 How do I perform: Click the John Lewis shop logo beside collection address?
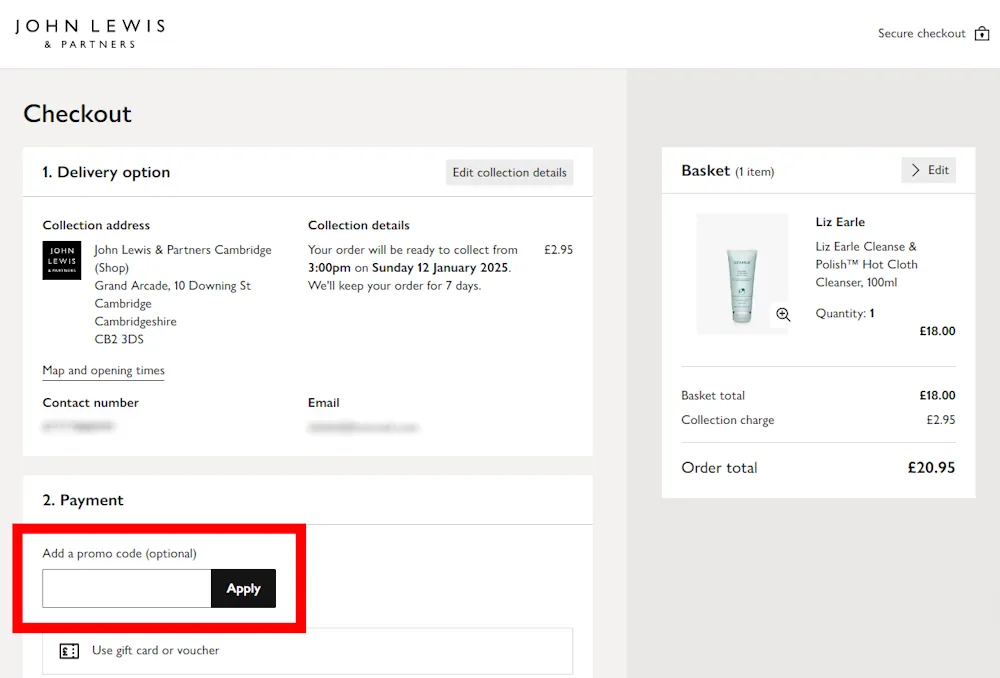coord(61,261)
